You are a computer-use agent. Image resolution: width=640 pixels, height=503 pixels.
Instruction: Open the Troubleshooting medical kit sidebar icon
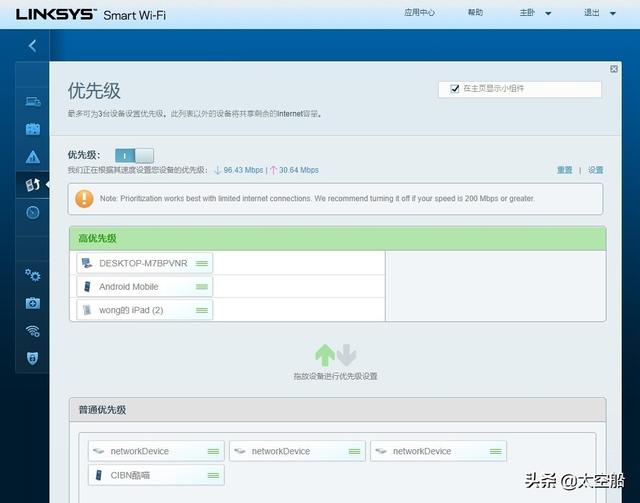coord(32,303)
